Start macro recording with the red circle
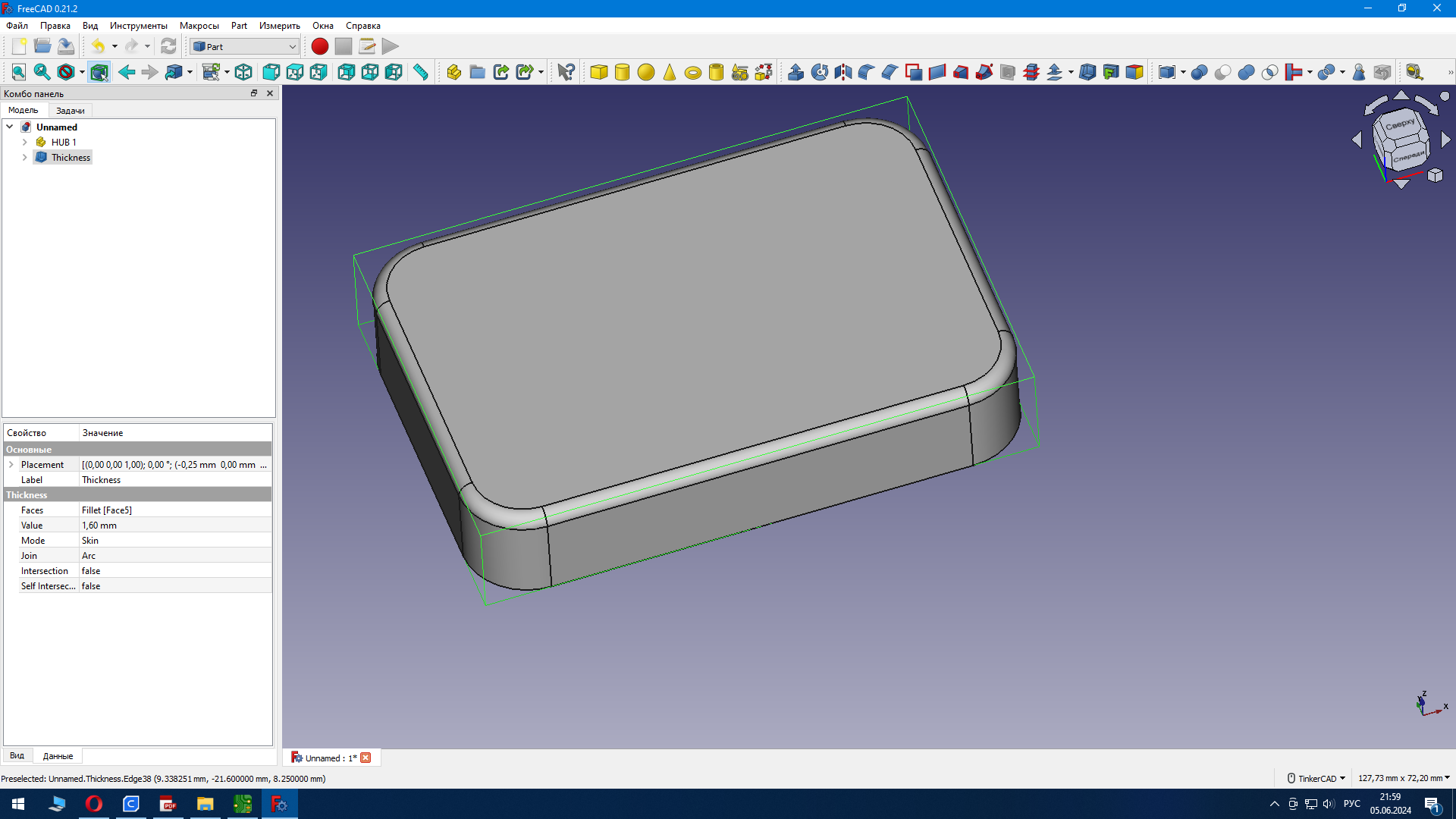This screenshot has width=1456, height=819. pos(320,46)
